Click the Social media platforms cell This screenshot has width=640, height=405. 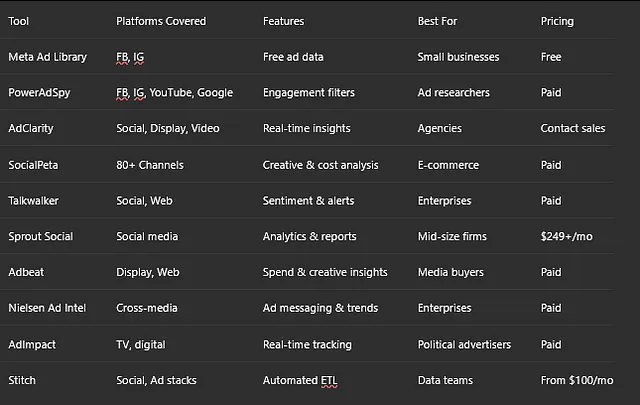point(147,237)
